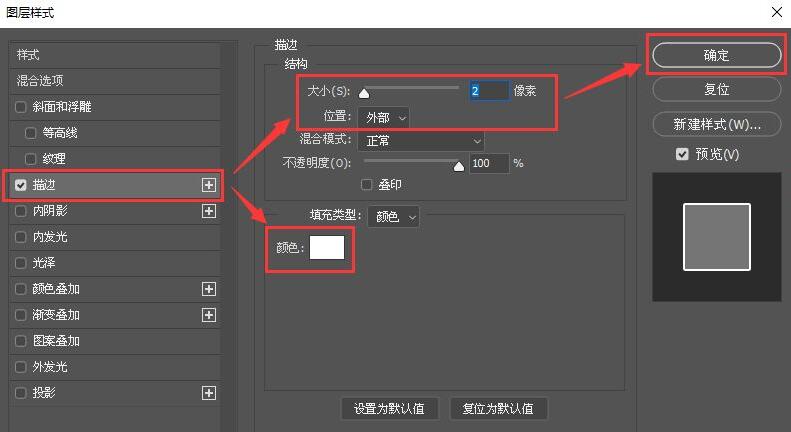Screen dimensions: 791x432
Task: Focus the 大小 pixel value field
Action: (489, 91)
